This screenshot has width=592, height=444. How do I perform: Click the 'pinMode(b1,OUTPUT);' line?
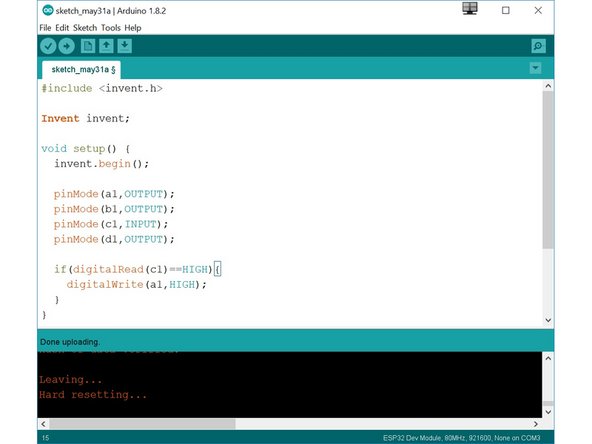point(114,209)
